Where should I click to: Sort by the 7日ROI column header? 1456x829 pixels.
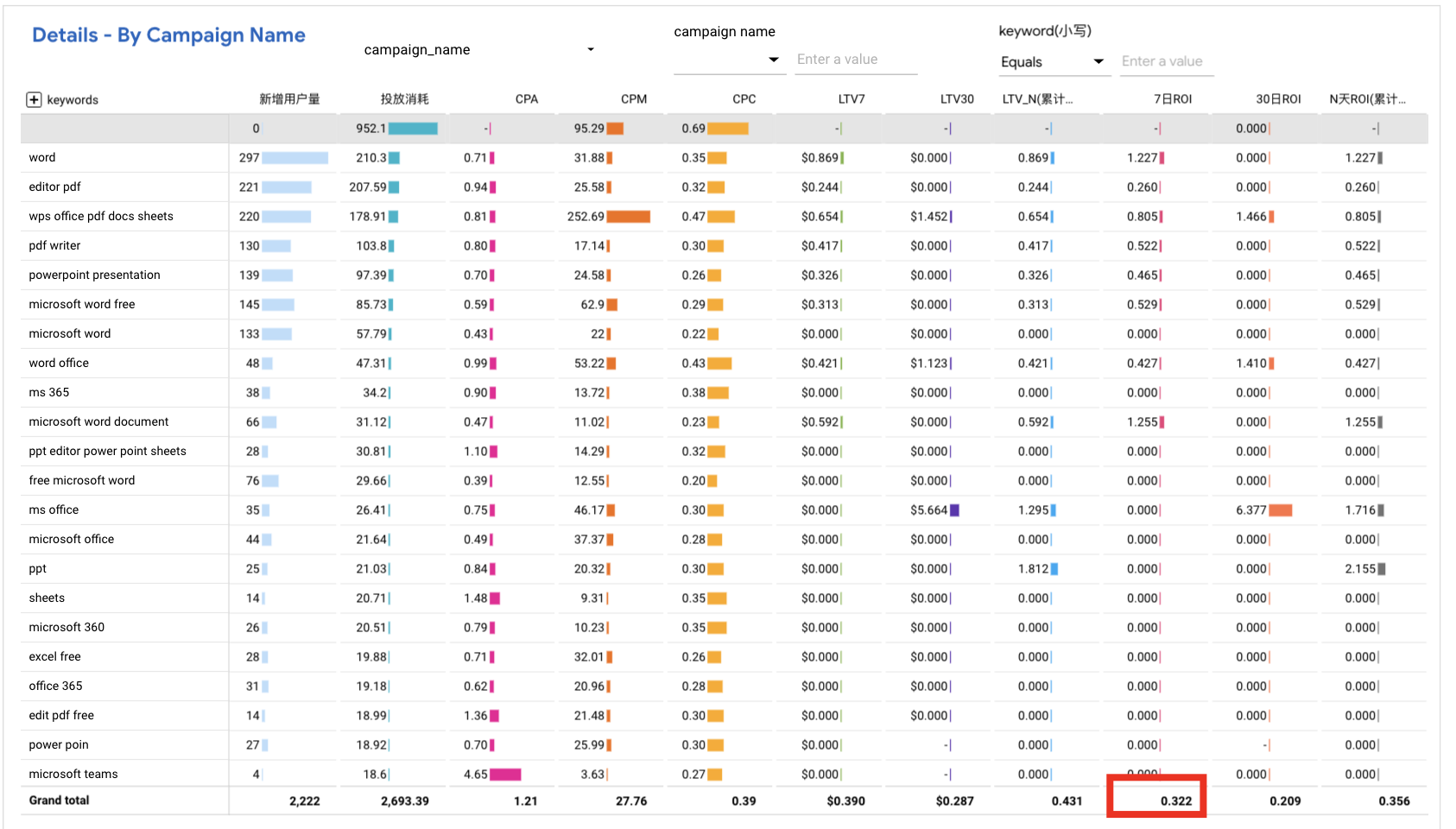pos(1173,99)
